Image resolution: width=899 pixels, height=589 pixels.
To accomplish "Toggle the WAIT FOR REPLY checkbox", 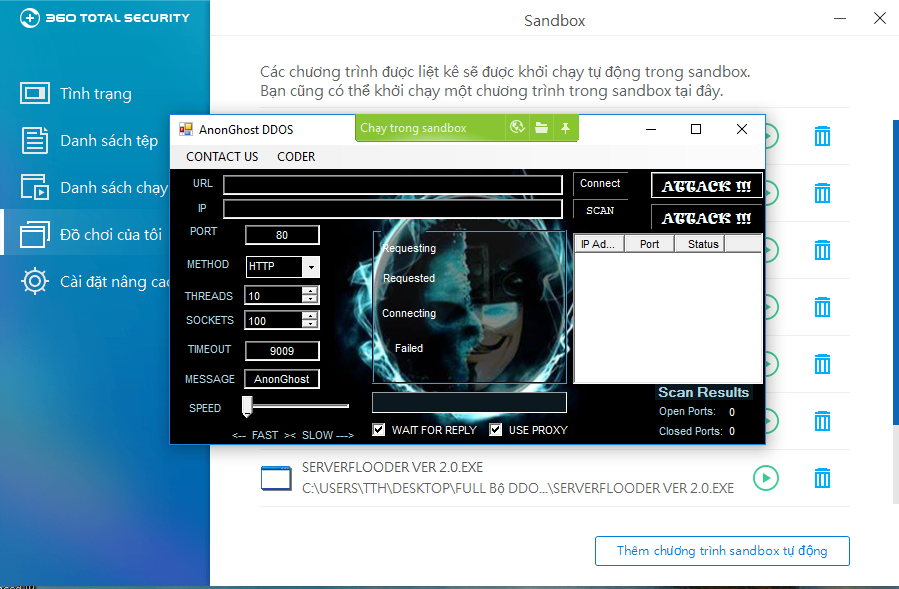I will [x=378, y=430].
